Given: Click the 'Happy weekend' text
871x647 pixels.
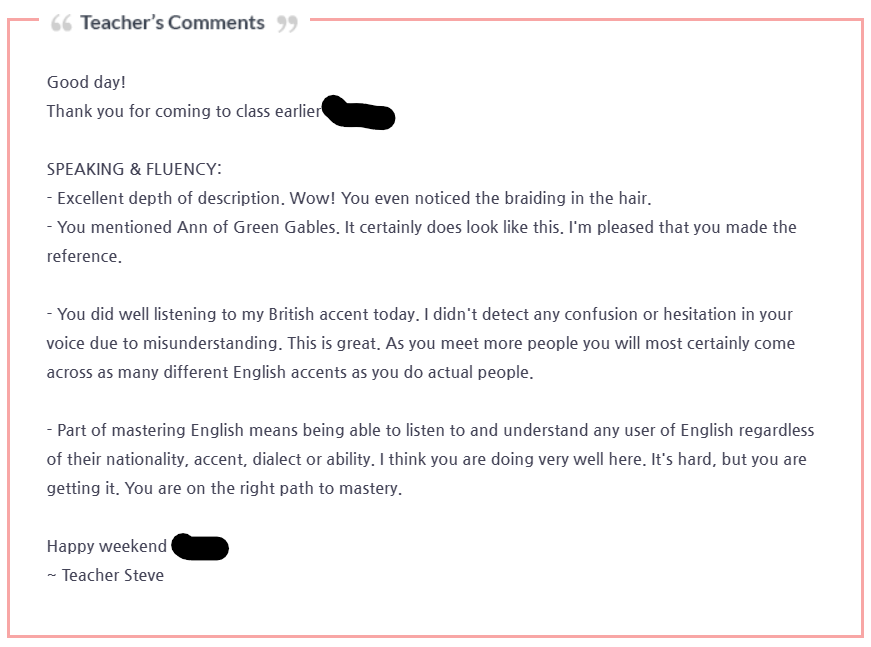Looking at the screenshot, I should (107, 546).
